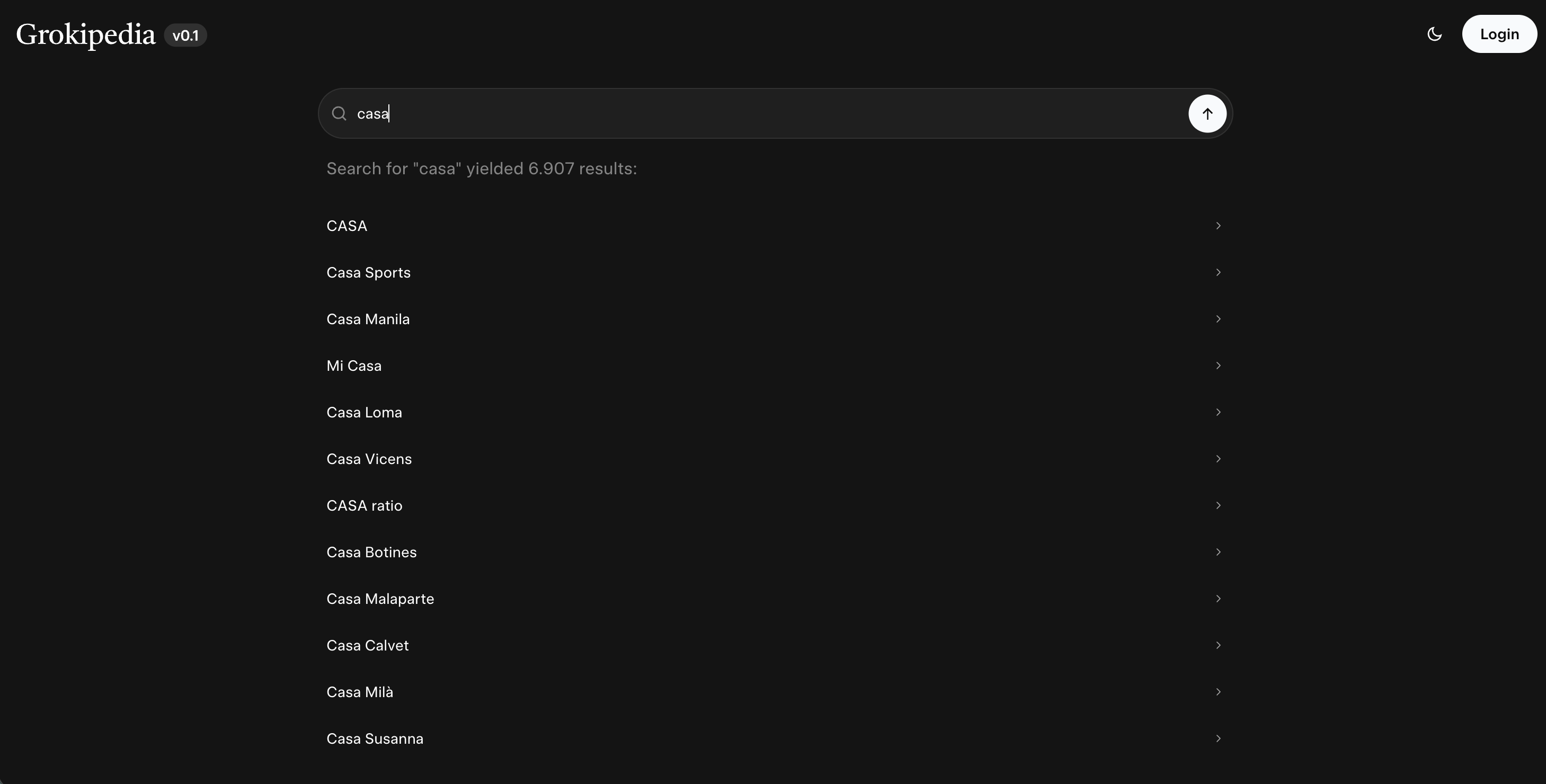
Task: Click the chevron next to Casa Susanna
Action: 1218,738
